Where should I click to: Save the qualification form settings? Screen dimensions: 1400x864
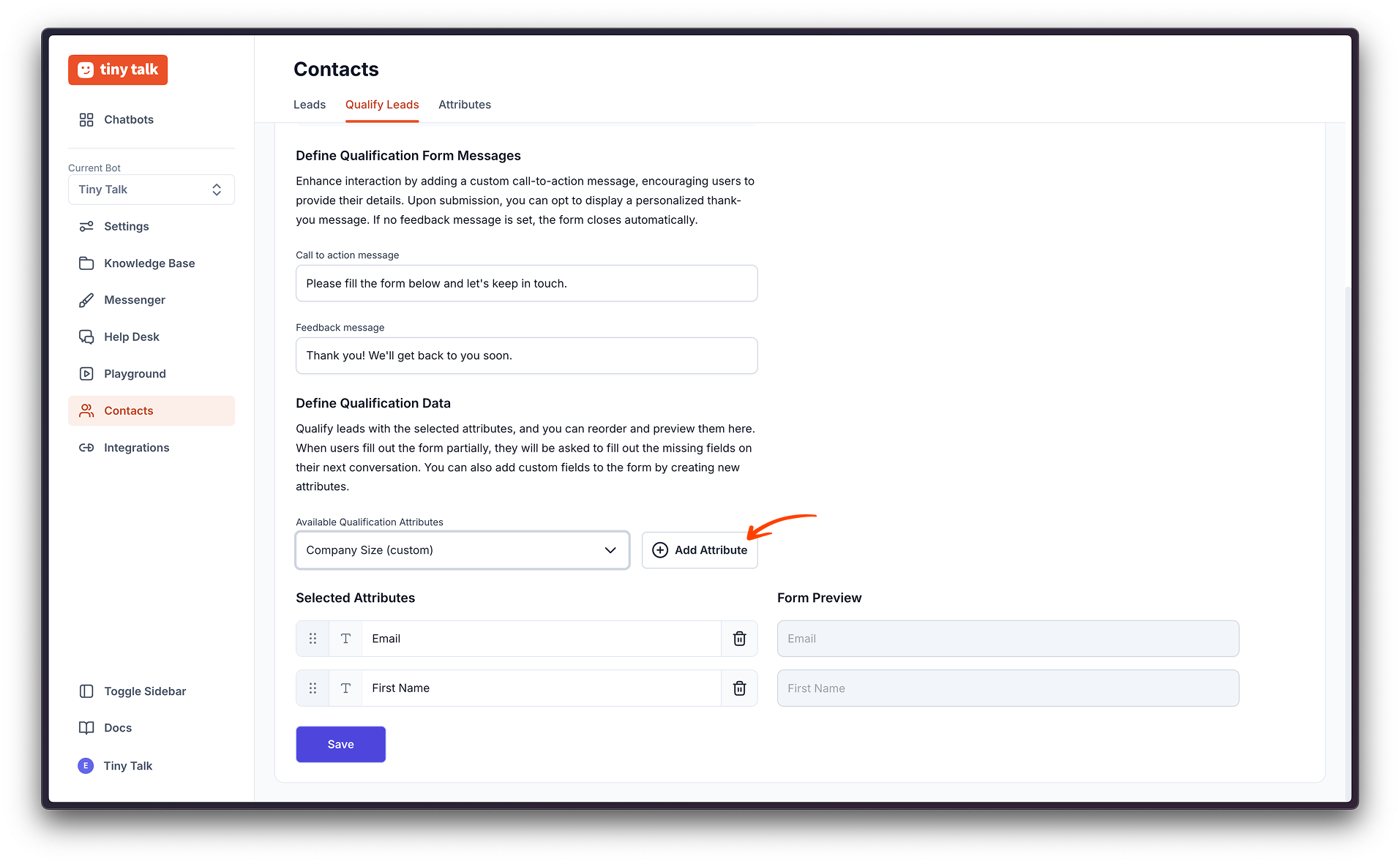[340, 744]
